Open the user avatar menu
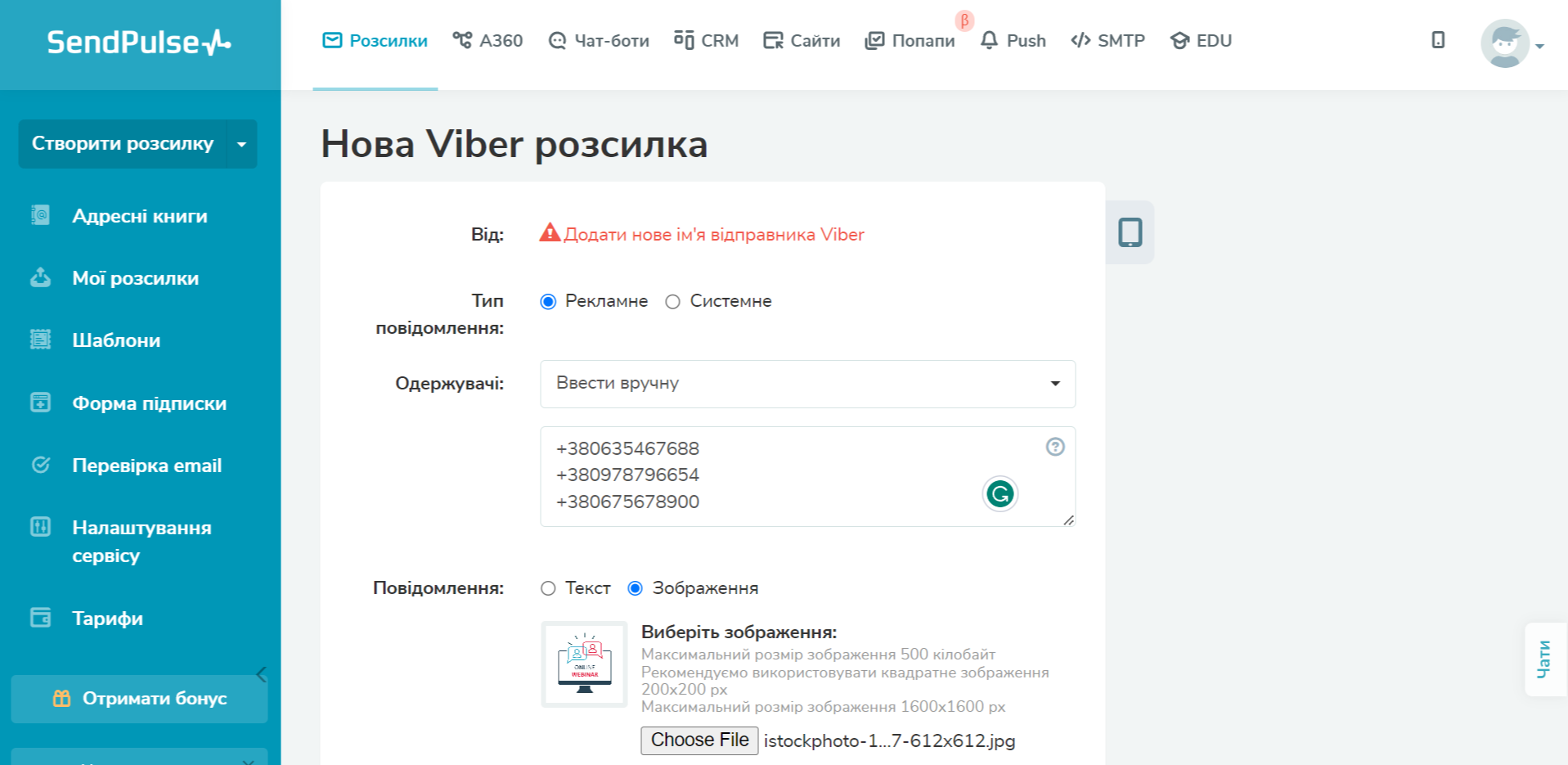The width and height of the screenshot is (1568, 765). tap(1505, 43)
